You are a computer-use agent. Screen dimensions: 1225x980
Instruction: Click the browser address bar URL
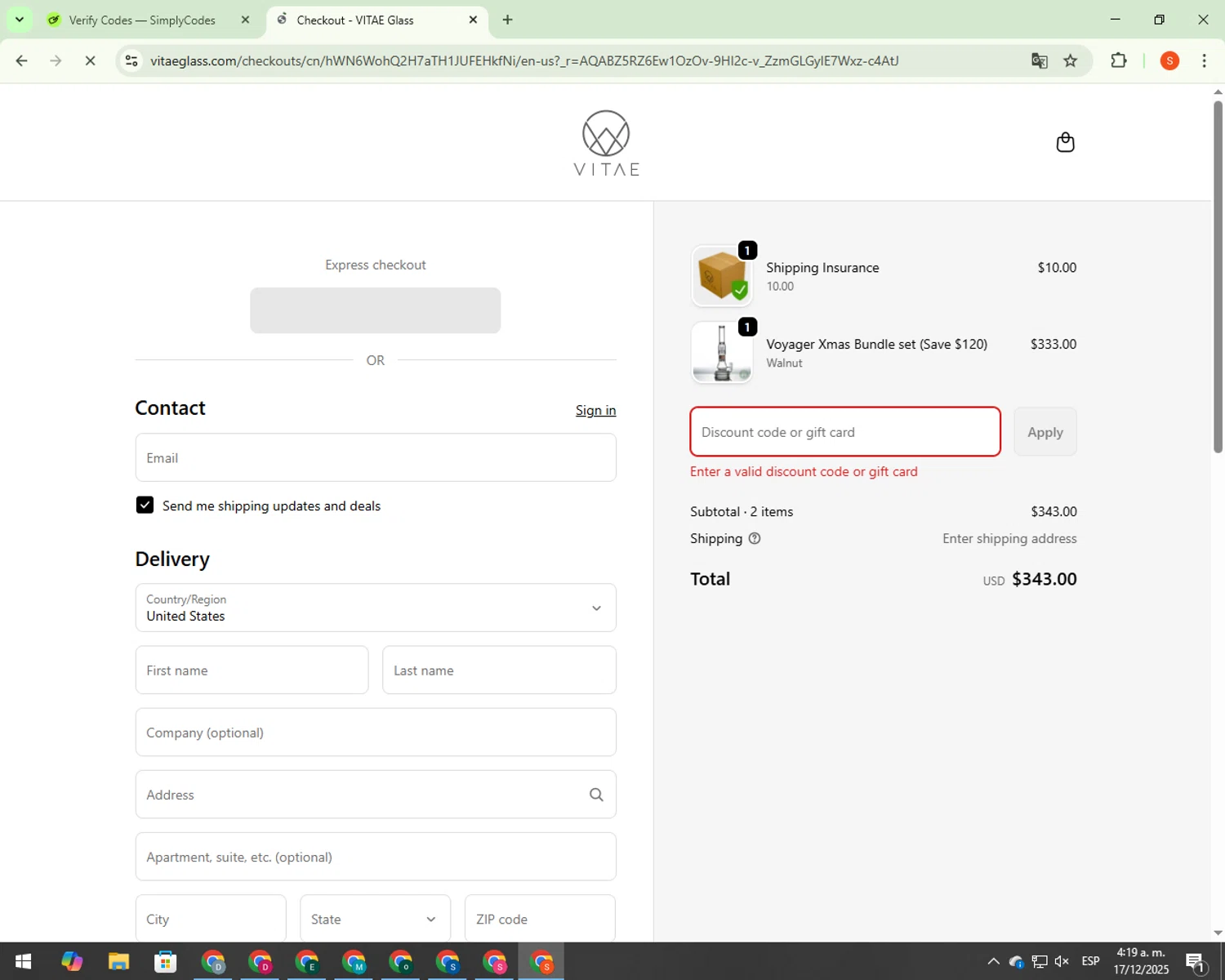[524, 60]
